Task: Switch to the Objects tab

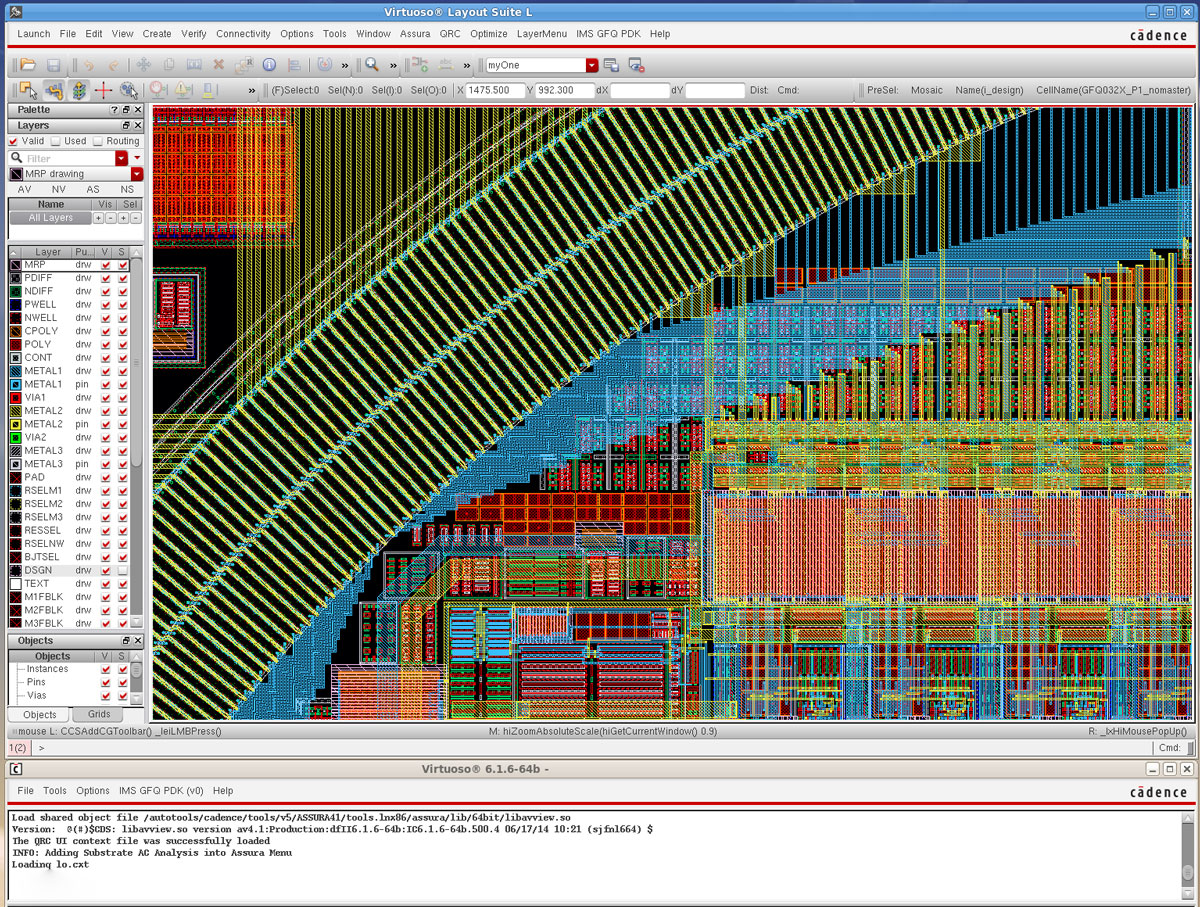Action: [x=40, y=715]
